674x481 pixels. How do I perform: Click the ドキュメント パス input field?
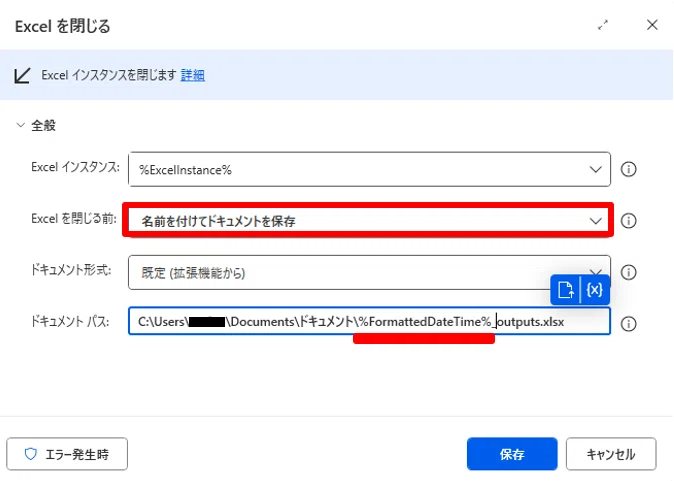tap(369, 321)
